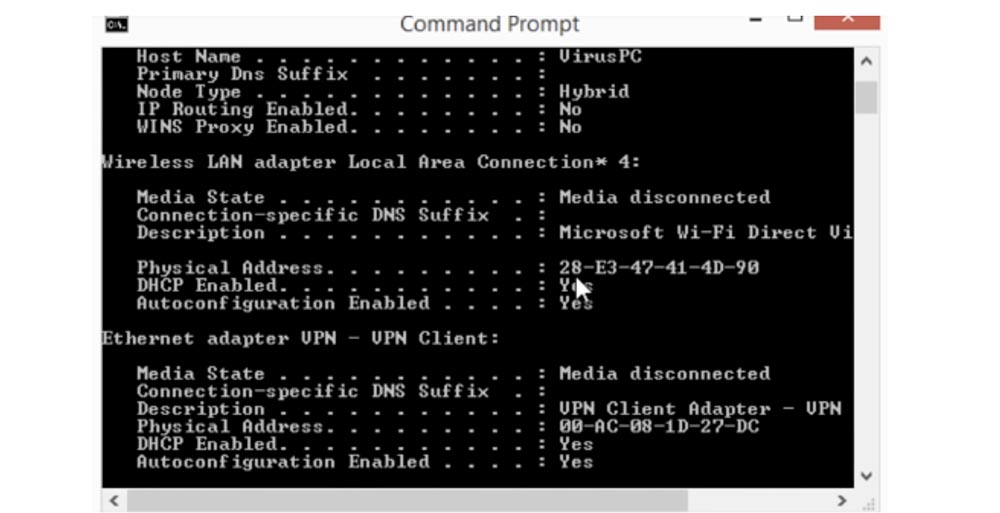Click empty vertical scrollbar track below thumb
1000x513 pixels.
pyautogui.click(x=866, y=300)
